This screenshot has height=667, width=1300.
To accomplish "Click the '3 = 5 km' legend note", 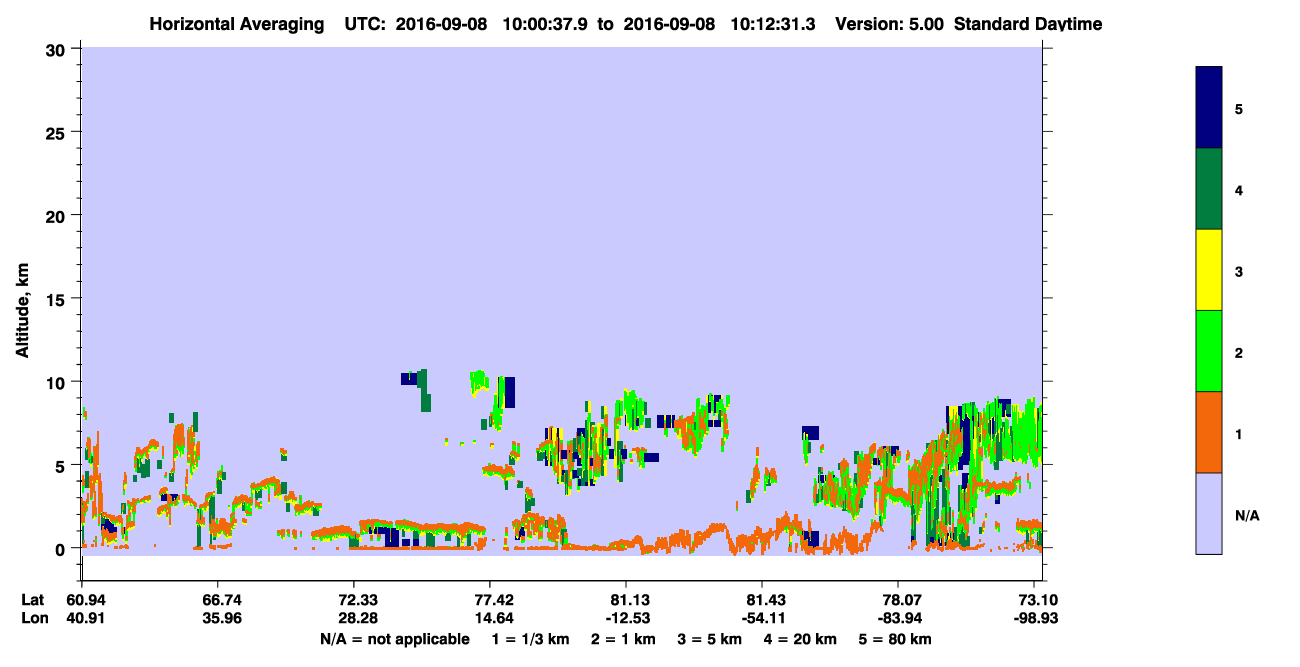I will [711, 639].
